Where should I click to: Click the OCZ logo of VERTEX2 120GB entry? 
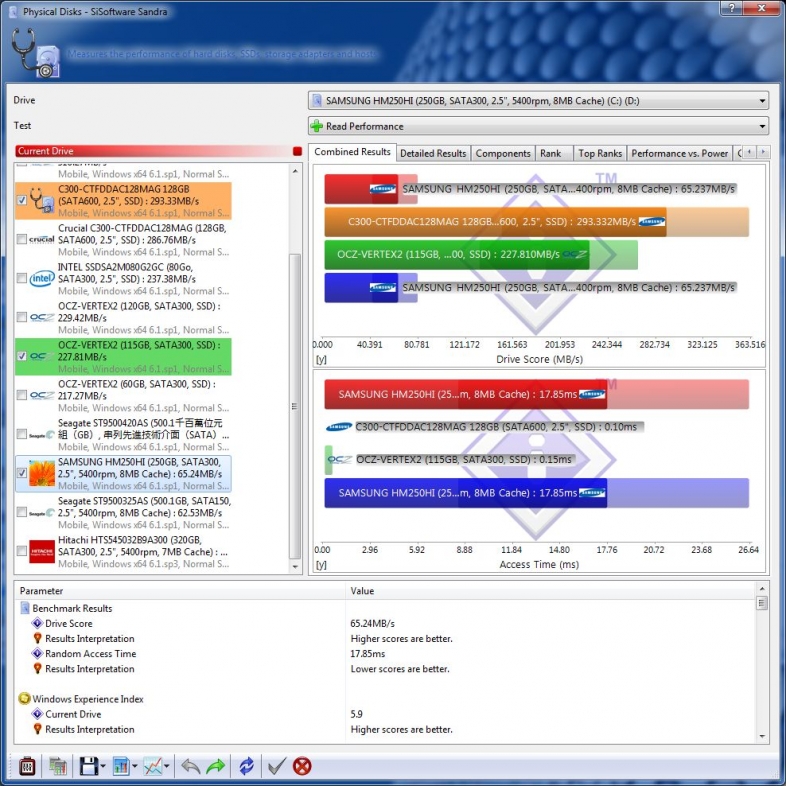42,317
